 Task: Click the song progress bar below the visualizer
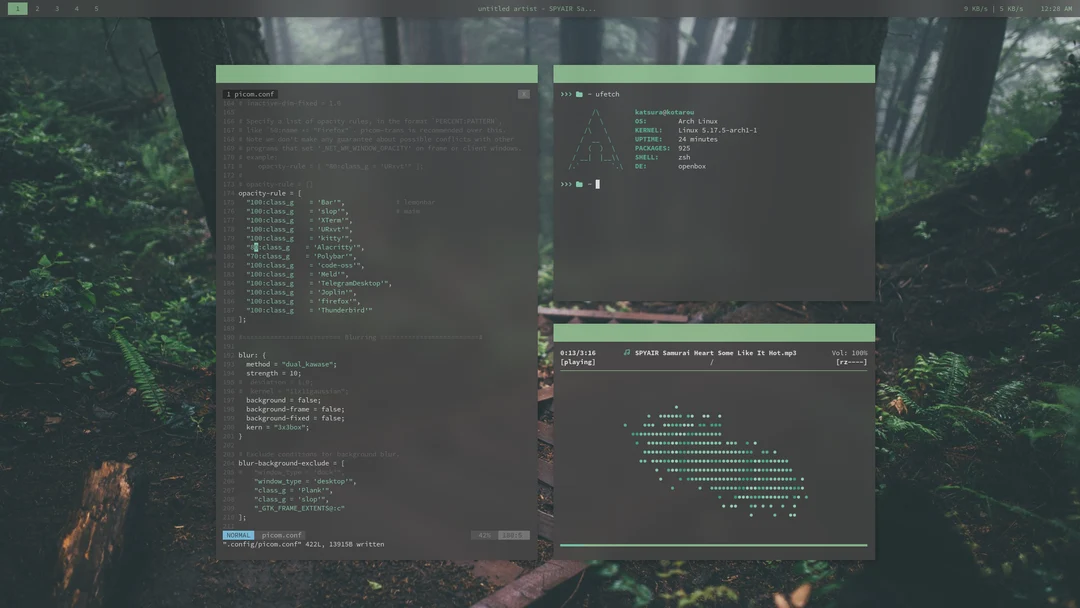coord(713,544)
